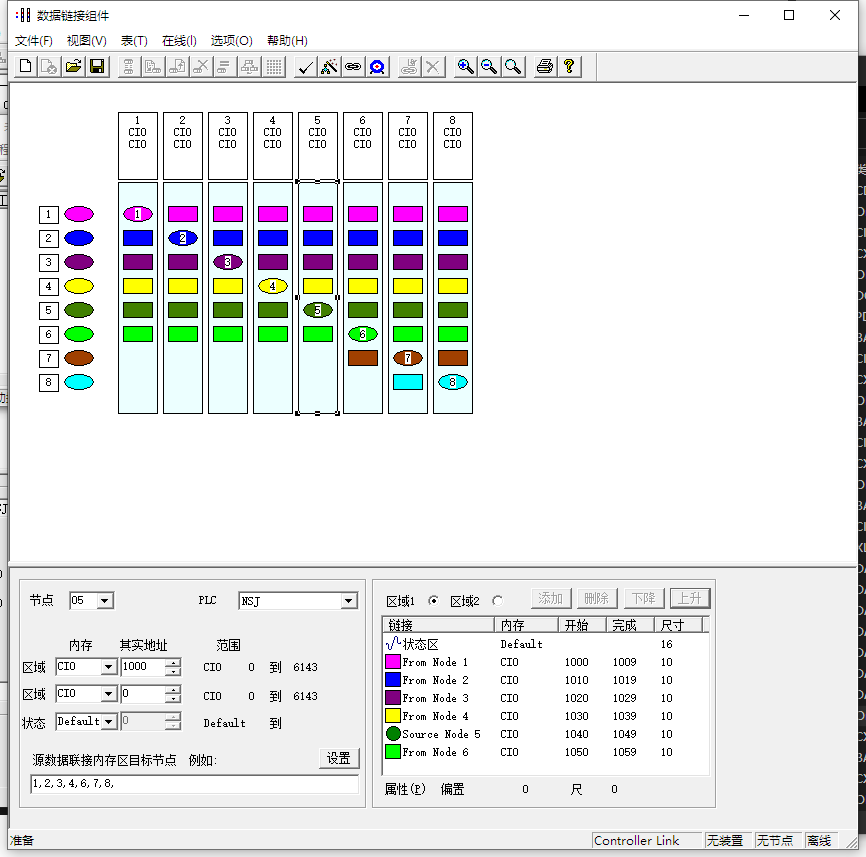The height and width of the screenshot is (857, 866).
Task: Click the target nodes text field
Action: coord(194,784)
